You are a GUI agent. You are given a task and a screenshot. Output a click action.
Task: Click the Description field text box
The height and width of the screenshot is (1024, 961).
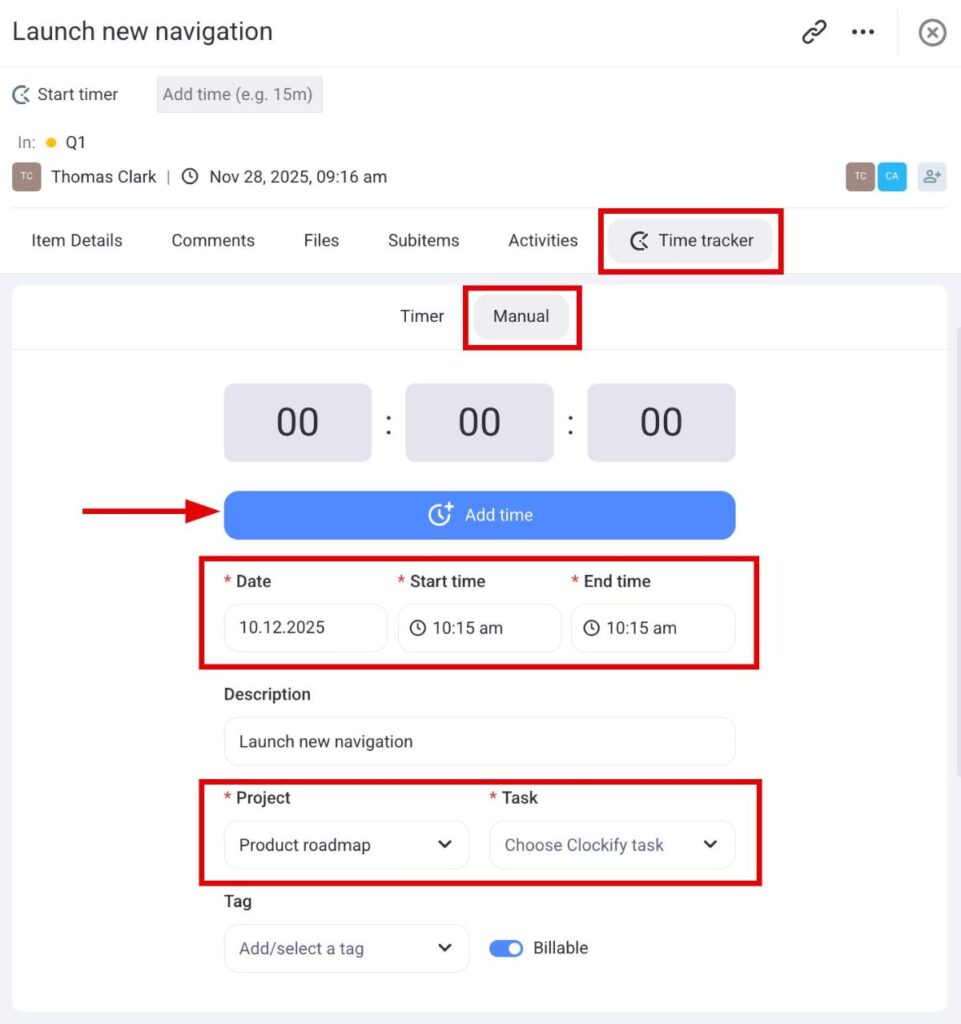click(x=479, y=742)
